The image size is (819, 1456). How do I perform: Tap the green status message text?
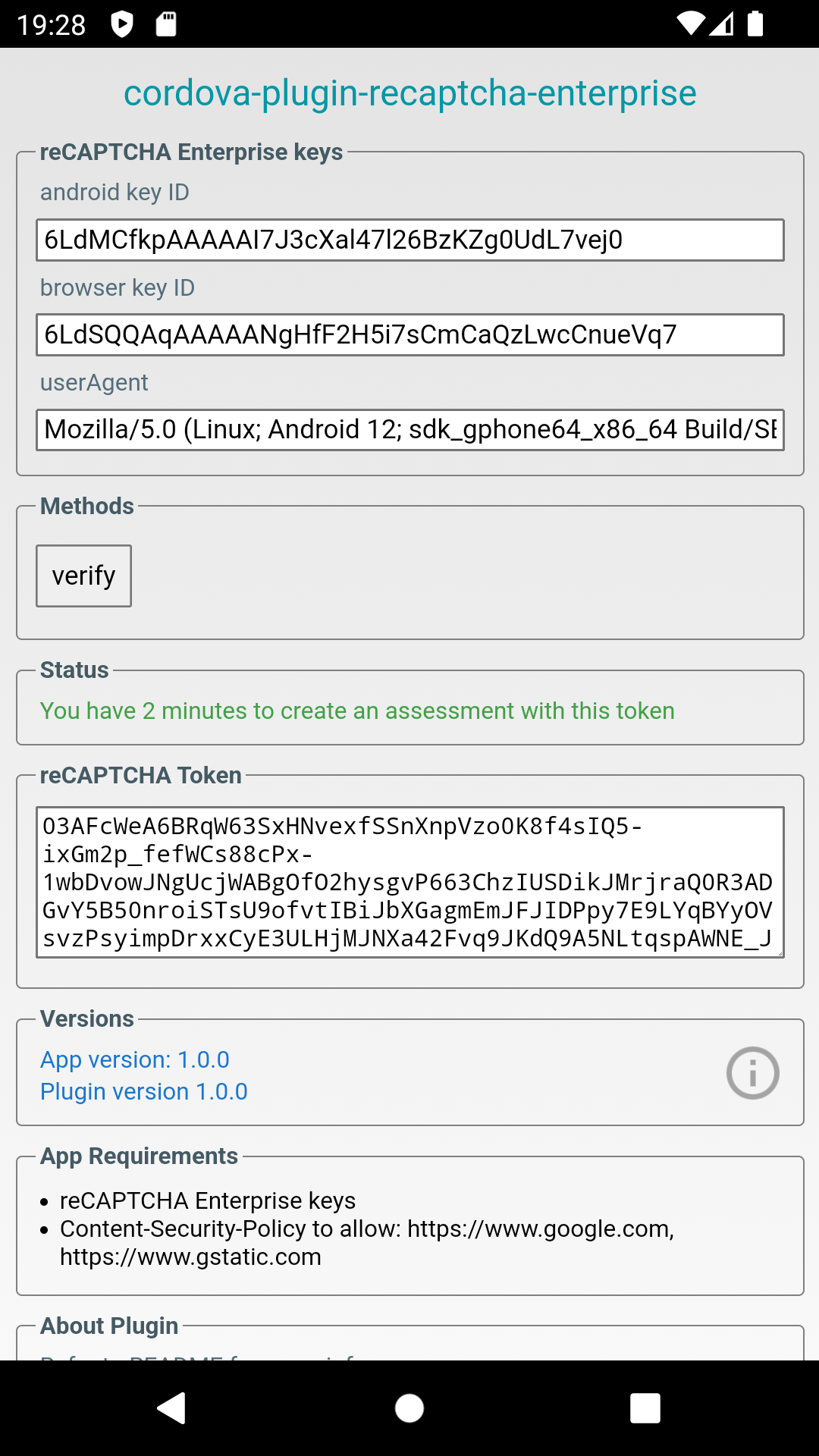click(x=357, y=711)
